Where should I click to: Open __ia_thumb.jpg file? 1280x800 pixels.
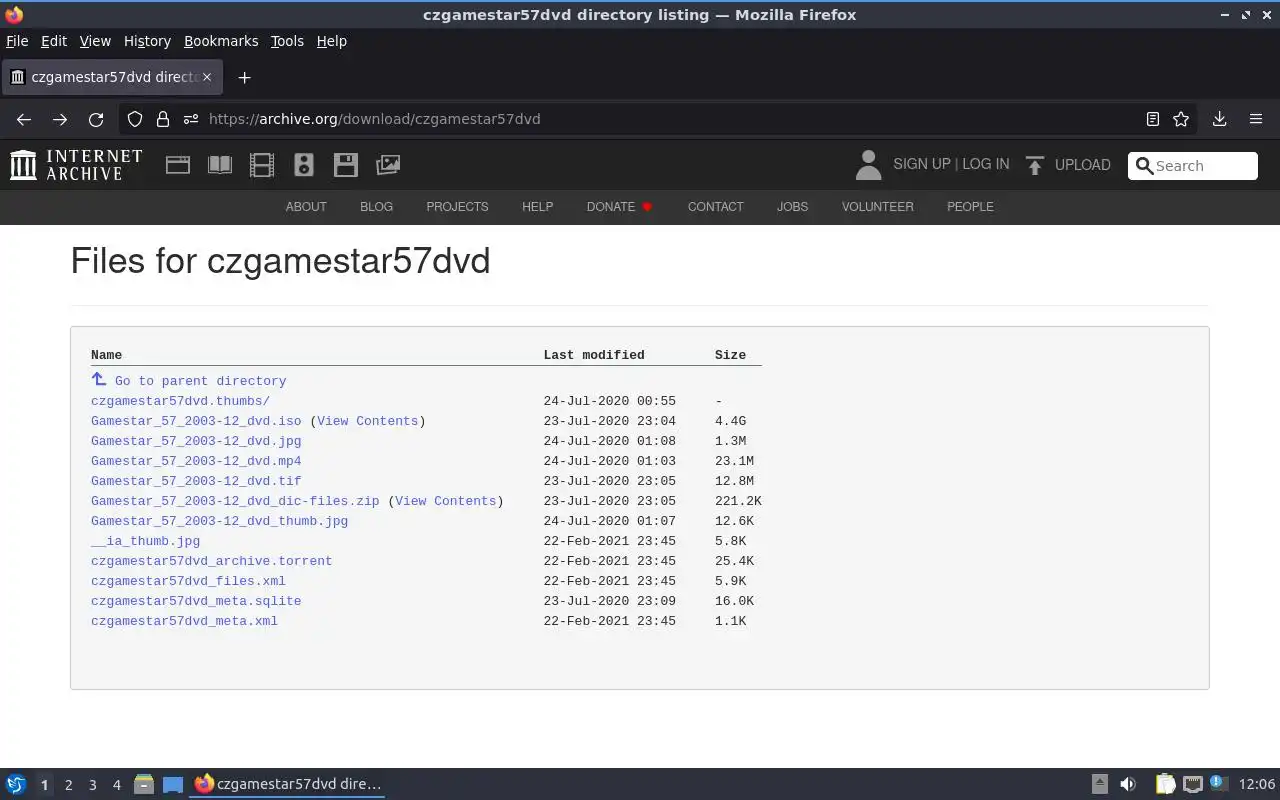pyautogui.click(x=145, y=541)
